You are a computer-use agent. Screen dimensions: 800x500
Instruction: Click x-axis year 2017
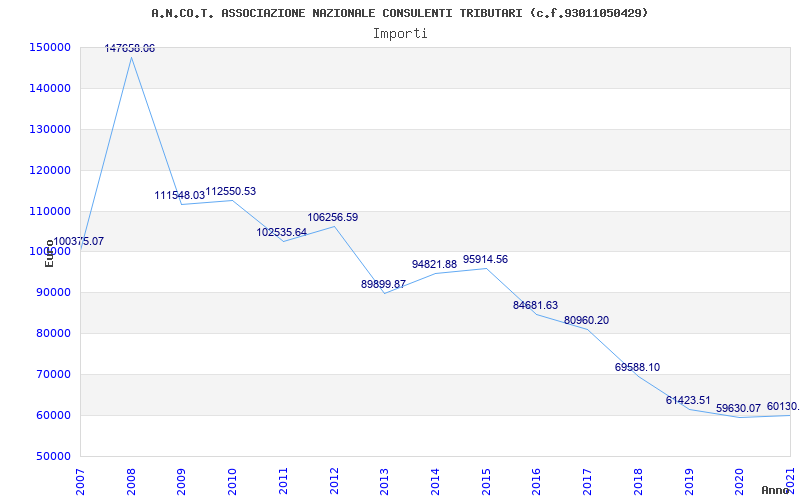pyautogui.click(x=587, y=482)
